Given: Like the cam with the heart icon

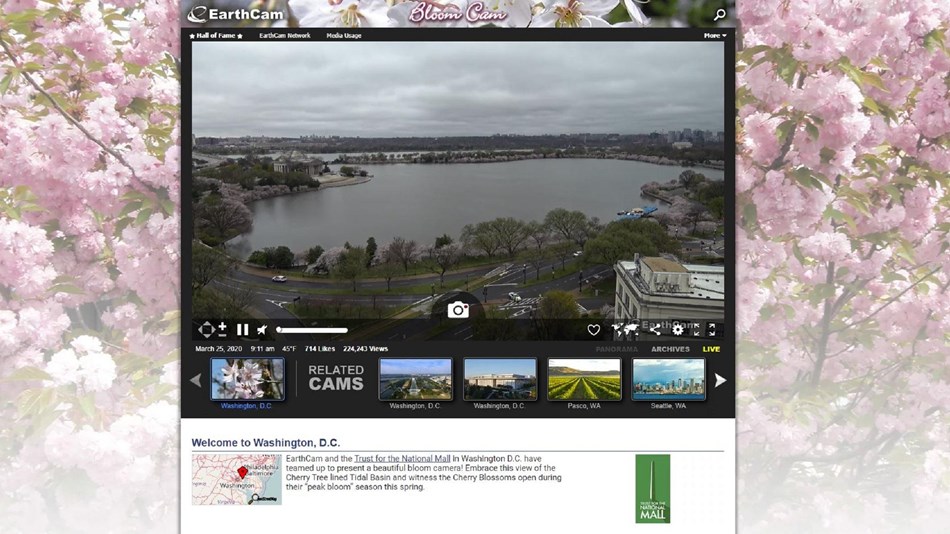Looking at the screenshot, I should click(593, 330).
